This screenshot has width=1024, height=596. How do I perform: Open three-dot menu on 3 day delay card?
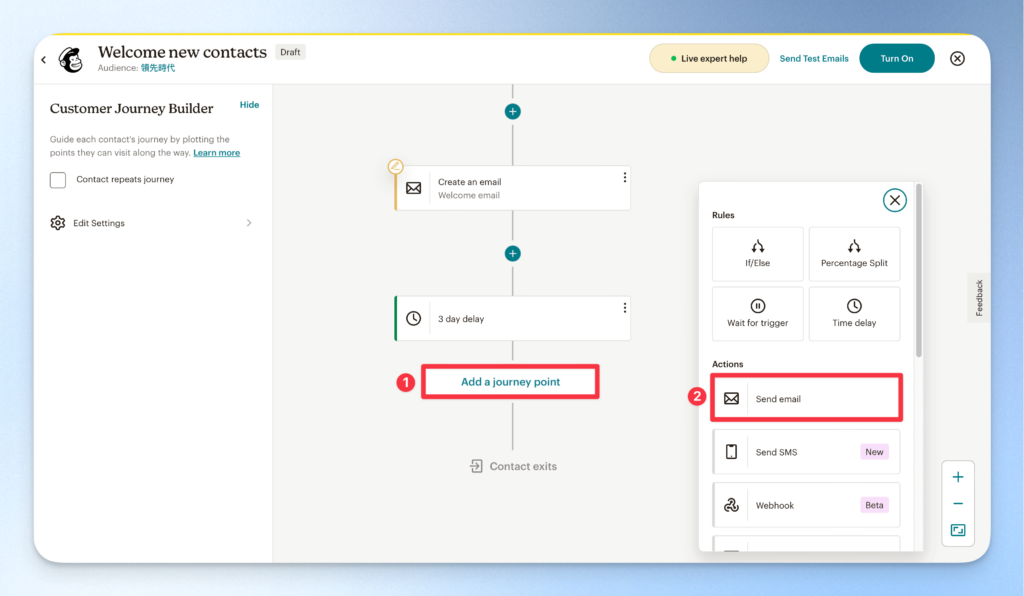click(x=625, y=307)
